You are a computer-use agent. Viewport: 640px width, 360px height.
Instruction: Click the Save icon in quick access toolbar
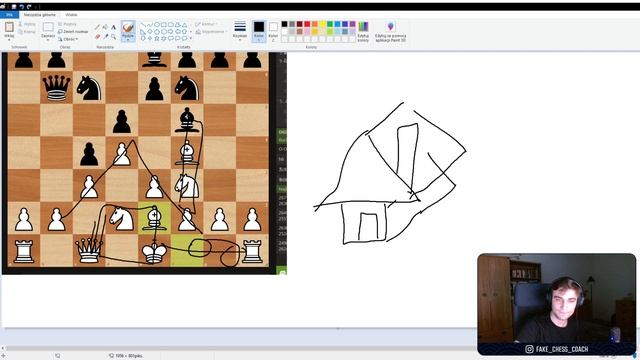13,7
